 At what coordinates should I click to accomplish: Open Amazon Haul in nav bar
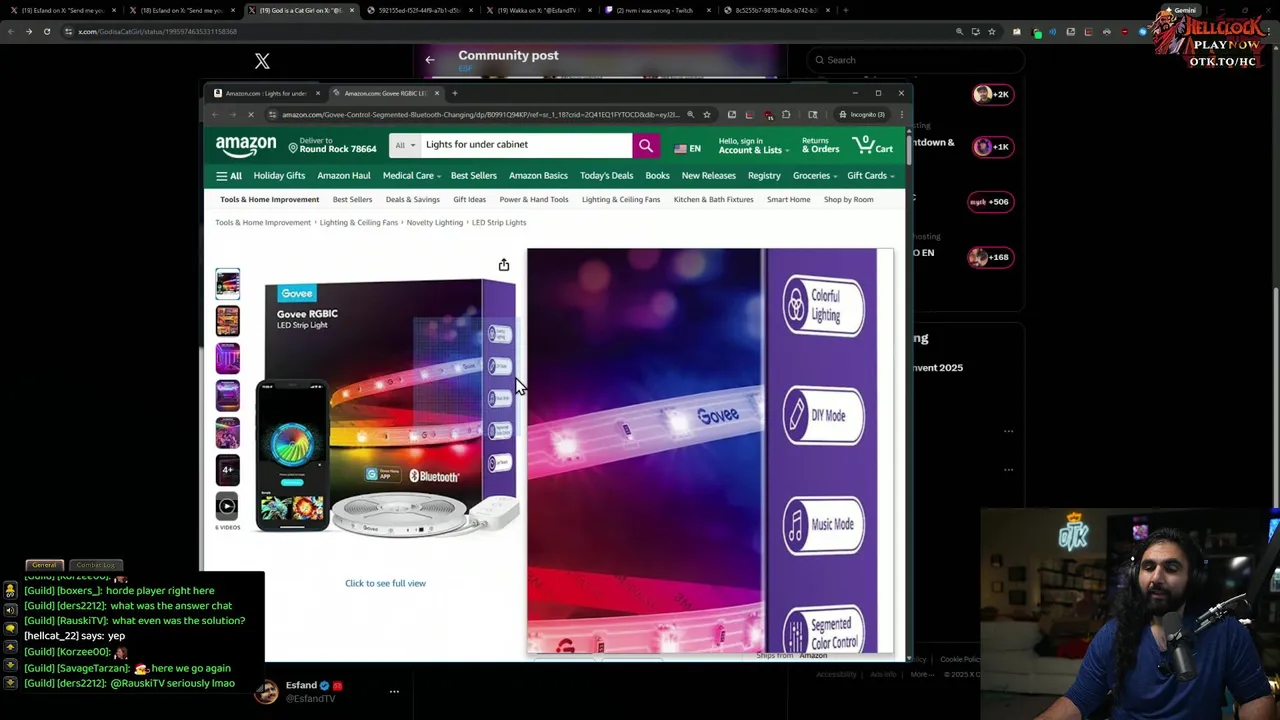tap(344, 176)
